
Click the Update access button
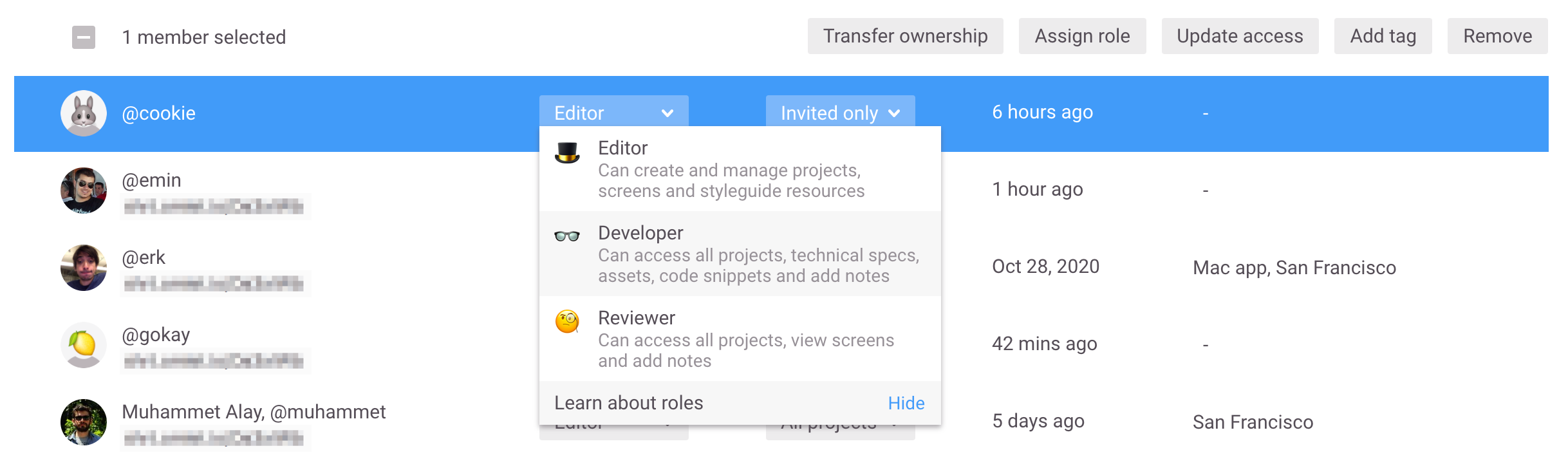1240,36
